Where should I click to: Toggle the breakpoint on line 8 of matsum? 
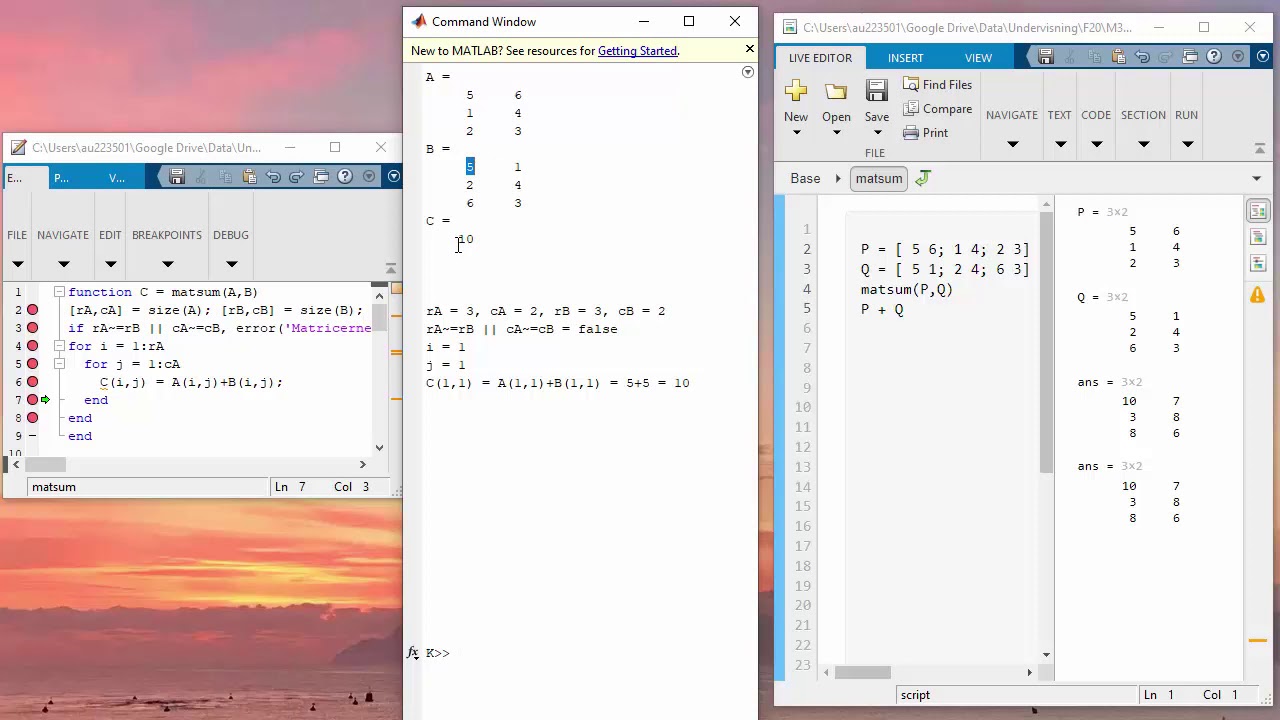[32, 418]
